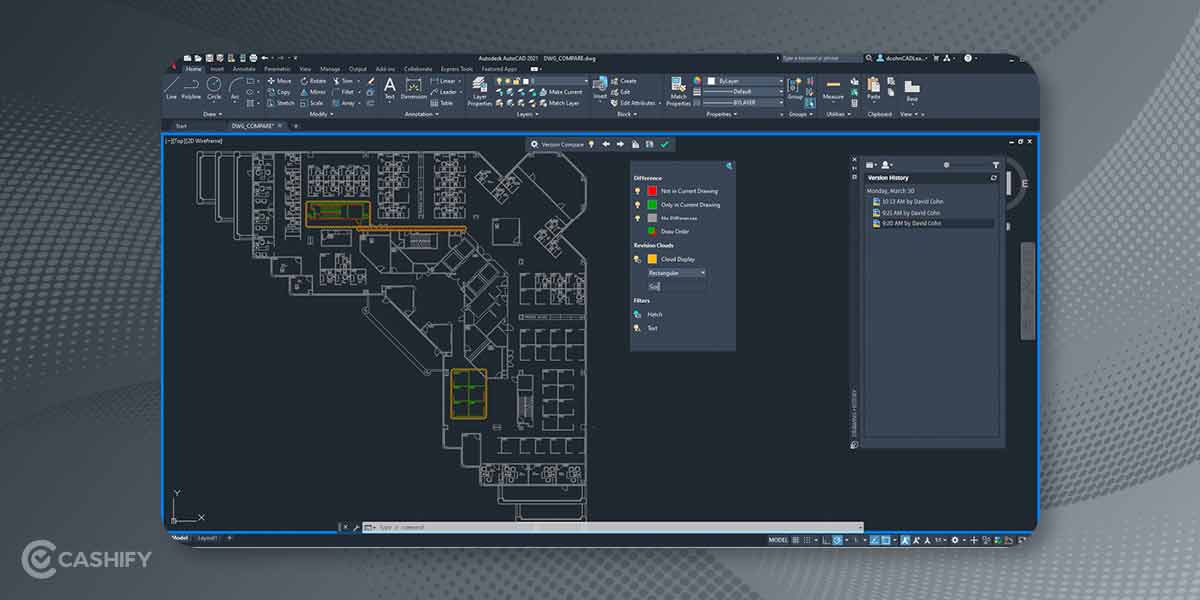Click inside the command line input field
This screenshot has width=1200, height=600.
click(450, 524)
